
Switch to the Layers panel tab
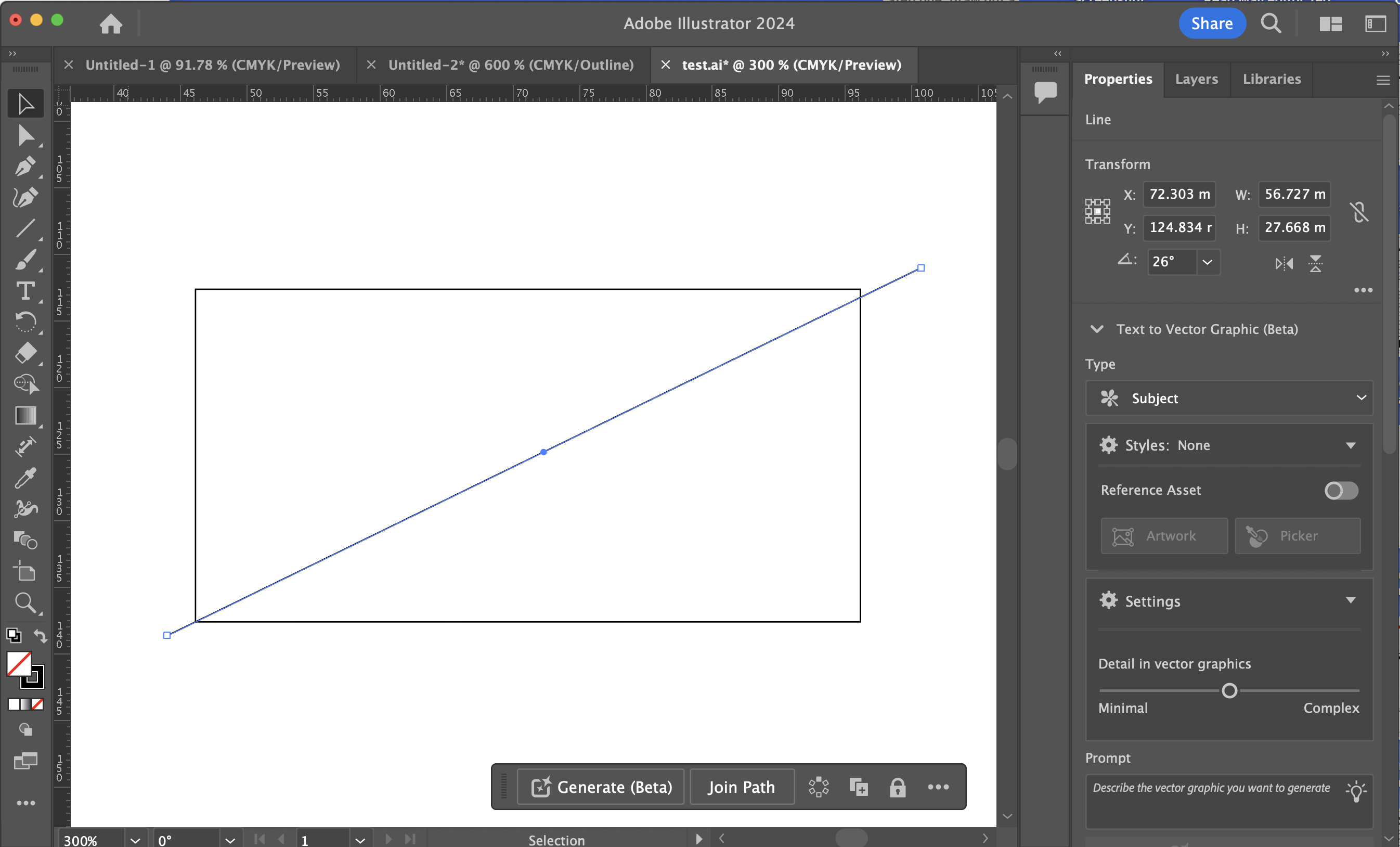1196,80
